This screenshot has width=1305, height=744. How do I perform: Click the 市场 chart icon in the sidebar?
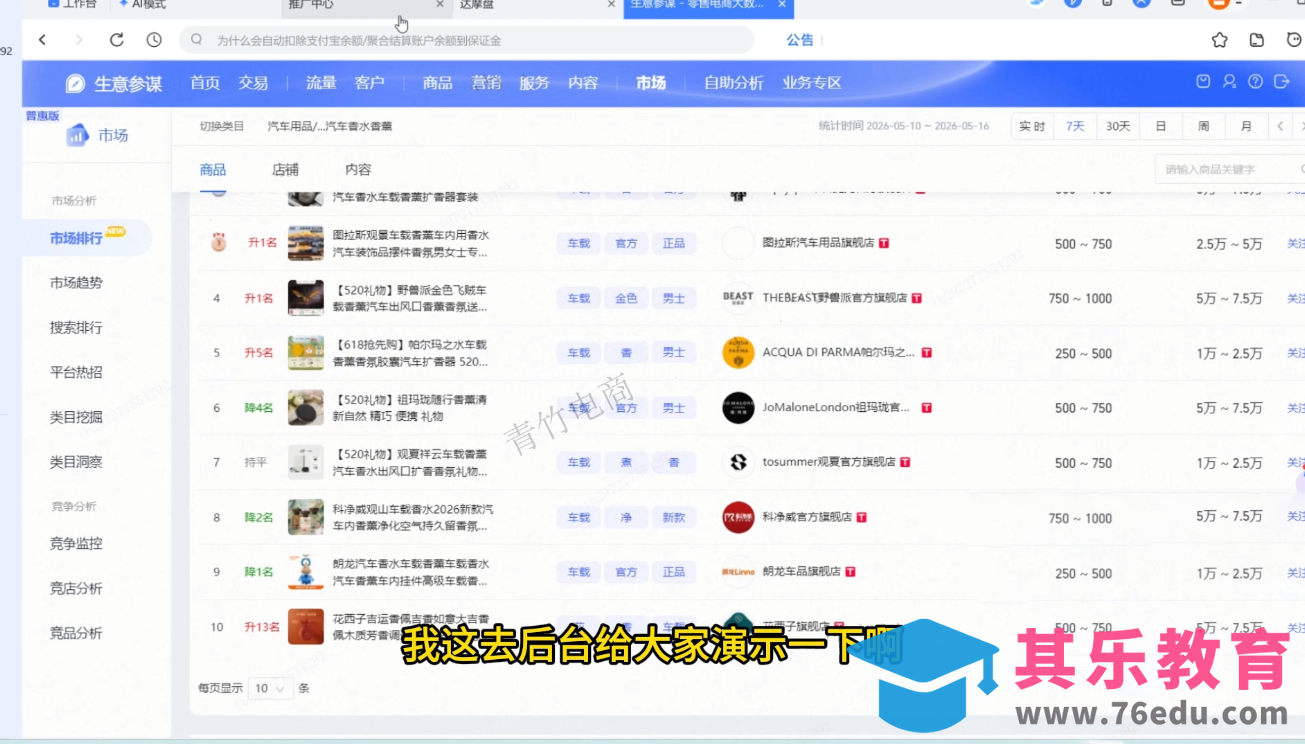[77, 136]
